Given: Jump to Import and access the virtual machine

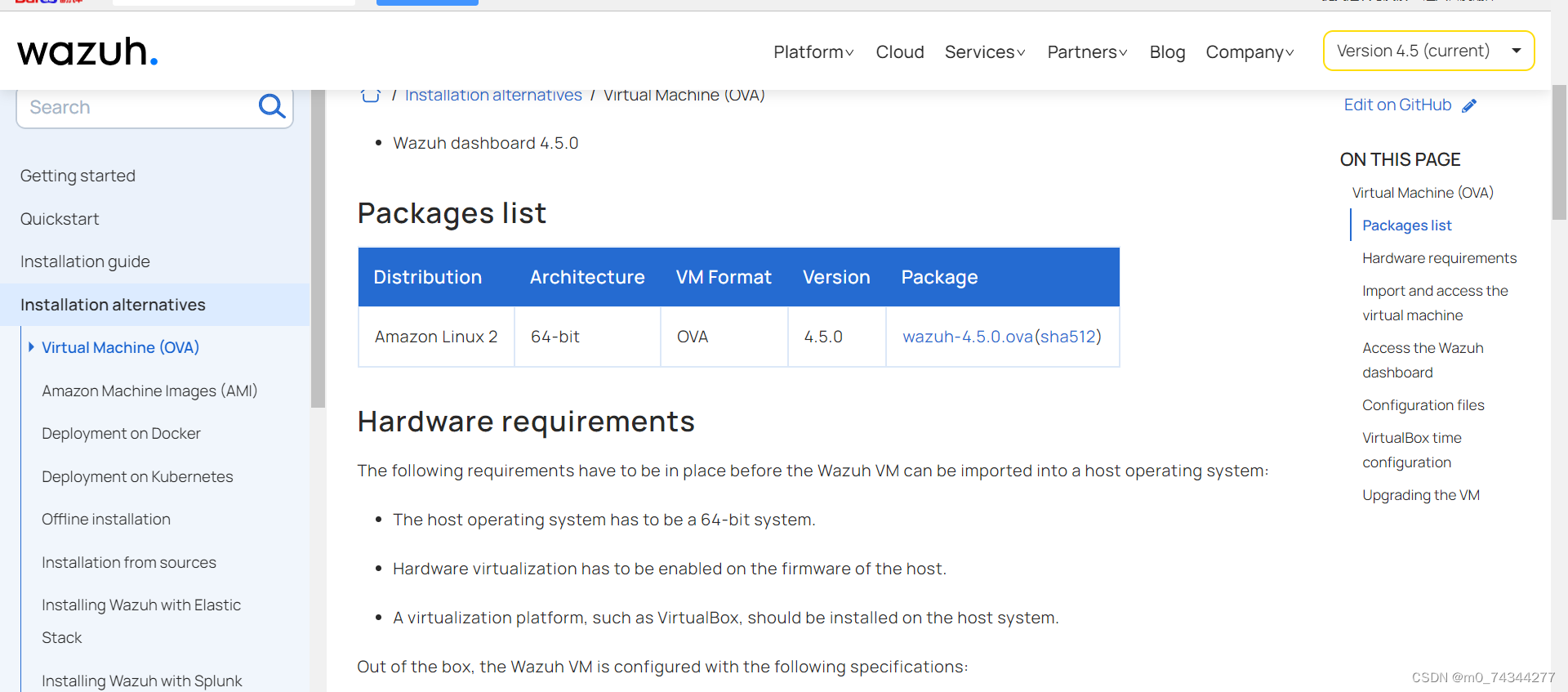Looking at the screenshot, I should click(x=1435, y=303).
